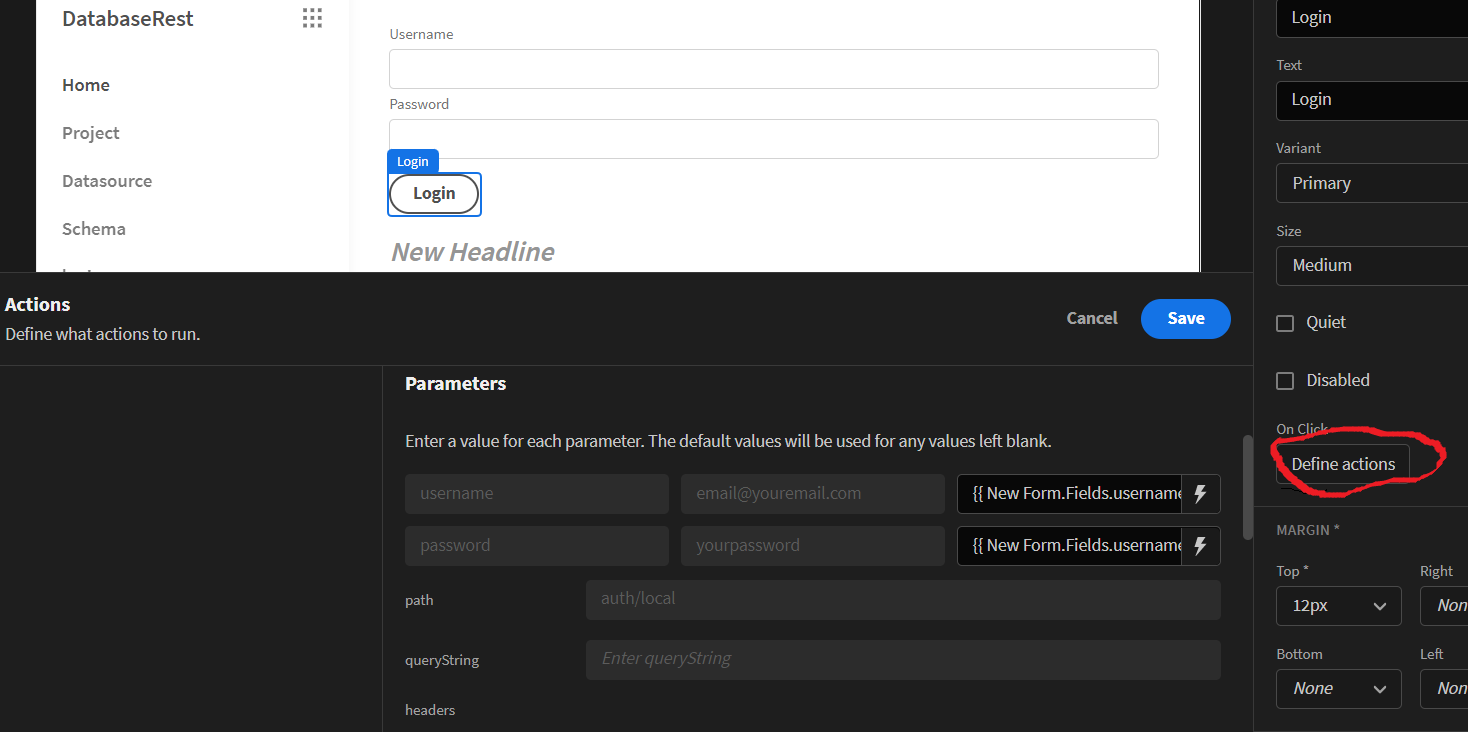Enable the Quiet checkbox
The image size is (1468, 732).
pyautogui.click(x=1285, y=322)
